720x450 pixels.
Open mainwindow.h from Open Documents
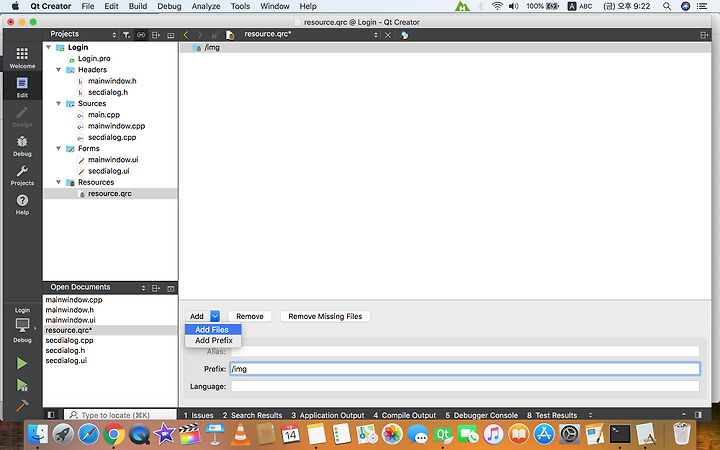click(x=69, y=310)
